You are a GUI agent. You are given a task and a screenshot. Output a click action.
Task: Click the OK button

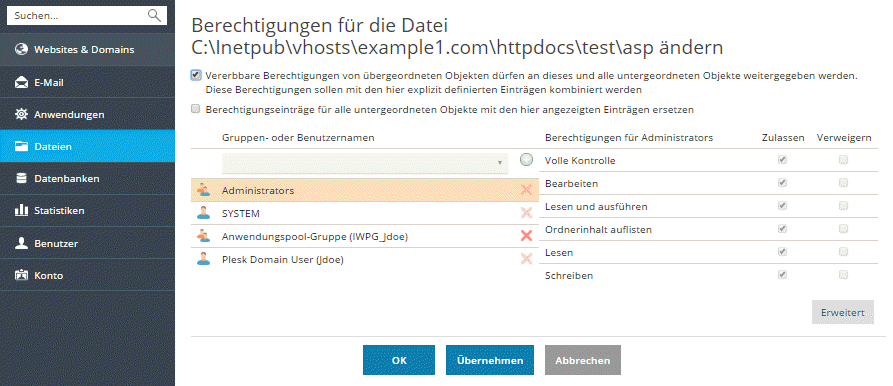pos(399,360)
